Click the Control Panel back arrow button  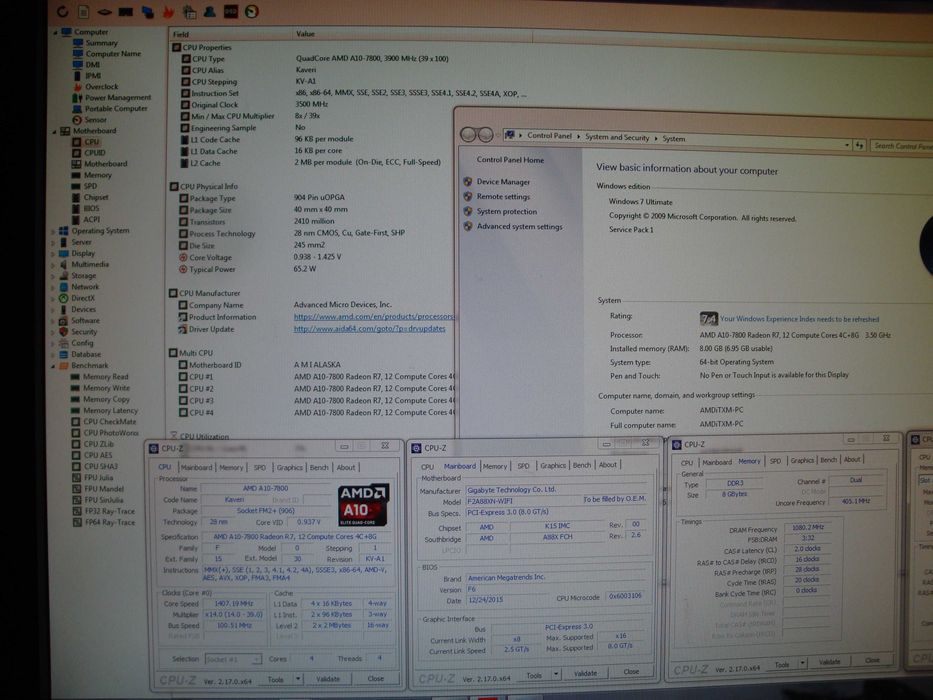468,135
